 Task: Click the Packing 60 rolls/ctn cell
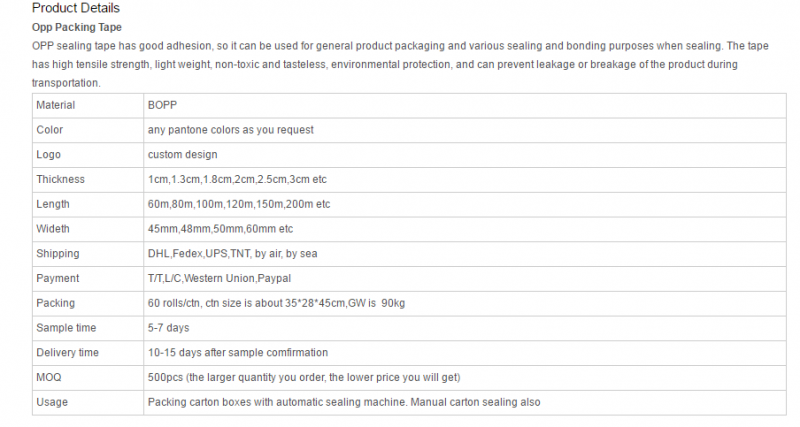point(465,303)
